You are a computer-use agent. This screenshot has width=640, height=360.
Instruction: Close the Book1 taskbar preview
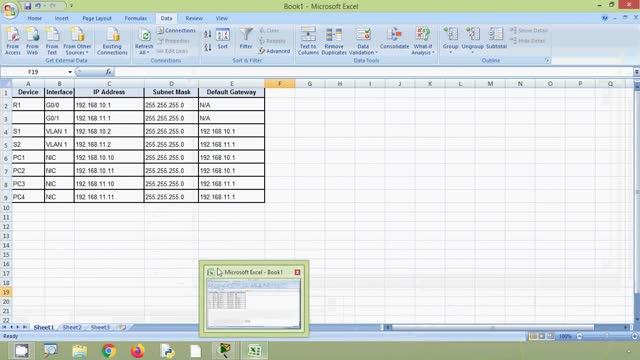point(298,272)
